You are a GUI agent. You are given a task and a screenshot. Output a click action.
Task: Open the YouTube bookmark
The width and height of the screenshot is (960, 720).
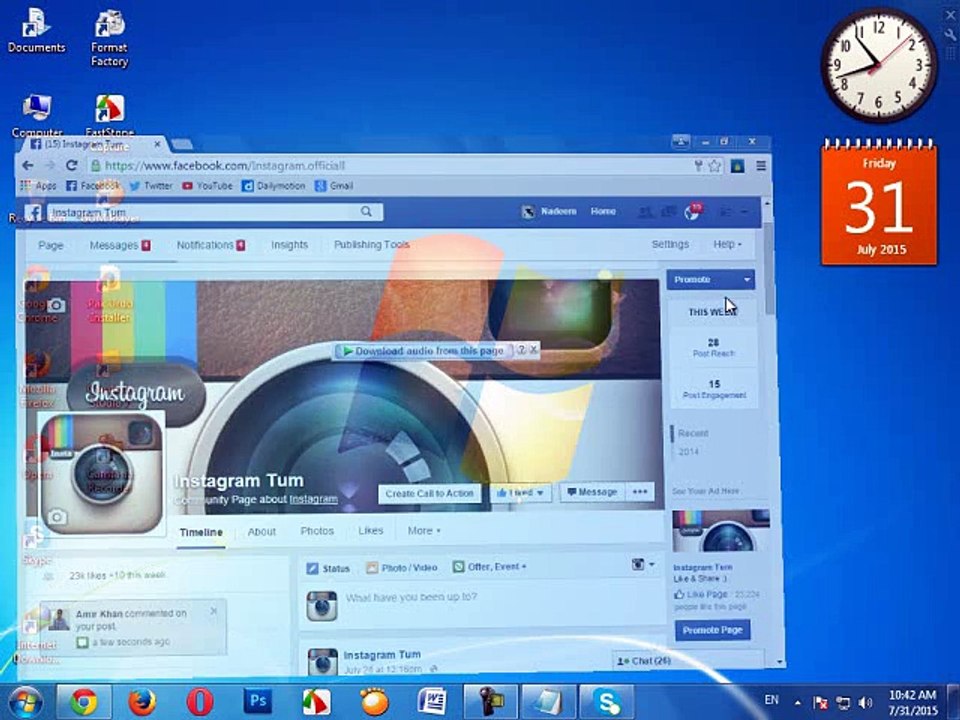tap(207, 186)
